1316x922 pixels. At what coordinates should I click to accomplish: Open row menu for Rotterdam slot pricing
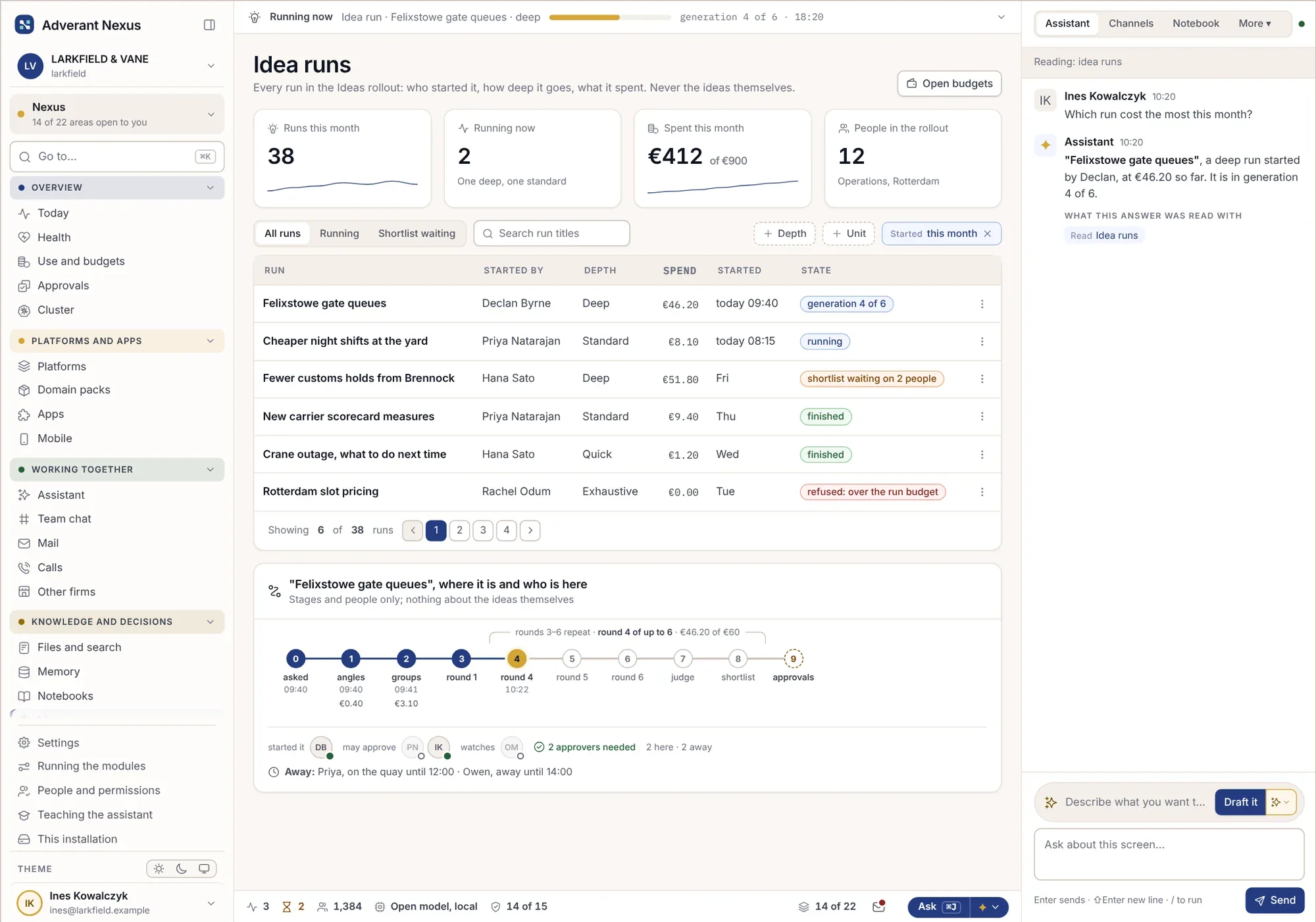coord(982,492)
